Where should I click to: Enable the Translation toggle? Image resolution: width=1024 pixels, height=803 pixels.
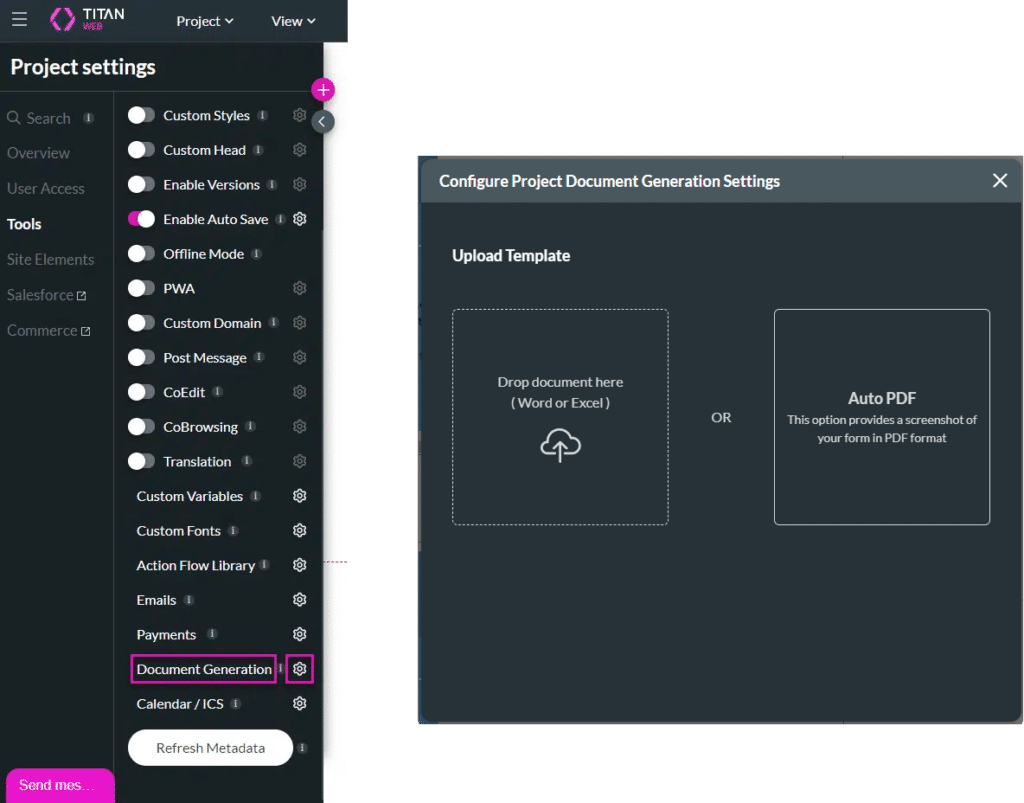[x=142, y=461]
